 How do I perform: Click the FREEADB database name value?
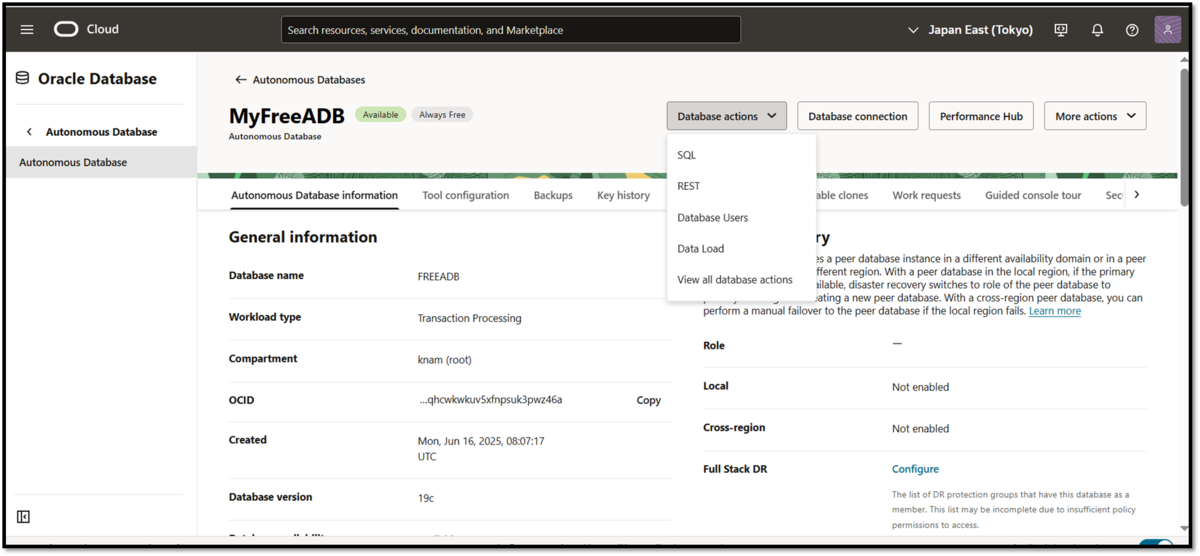coord(438,277)
